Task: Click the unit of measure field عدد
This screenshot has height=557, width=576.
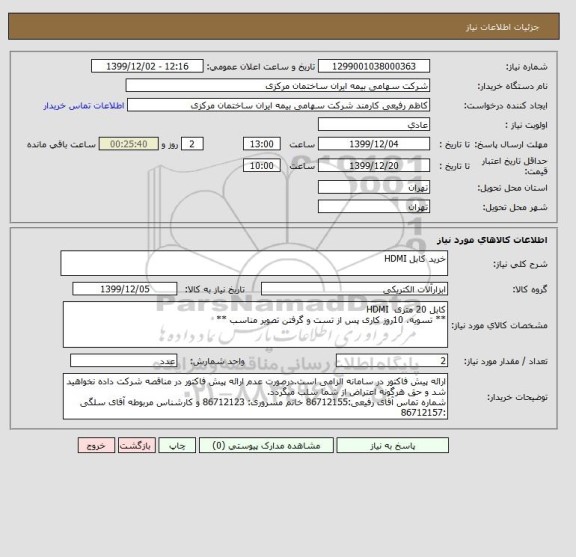Action: [123, 361]
